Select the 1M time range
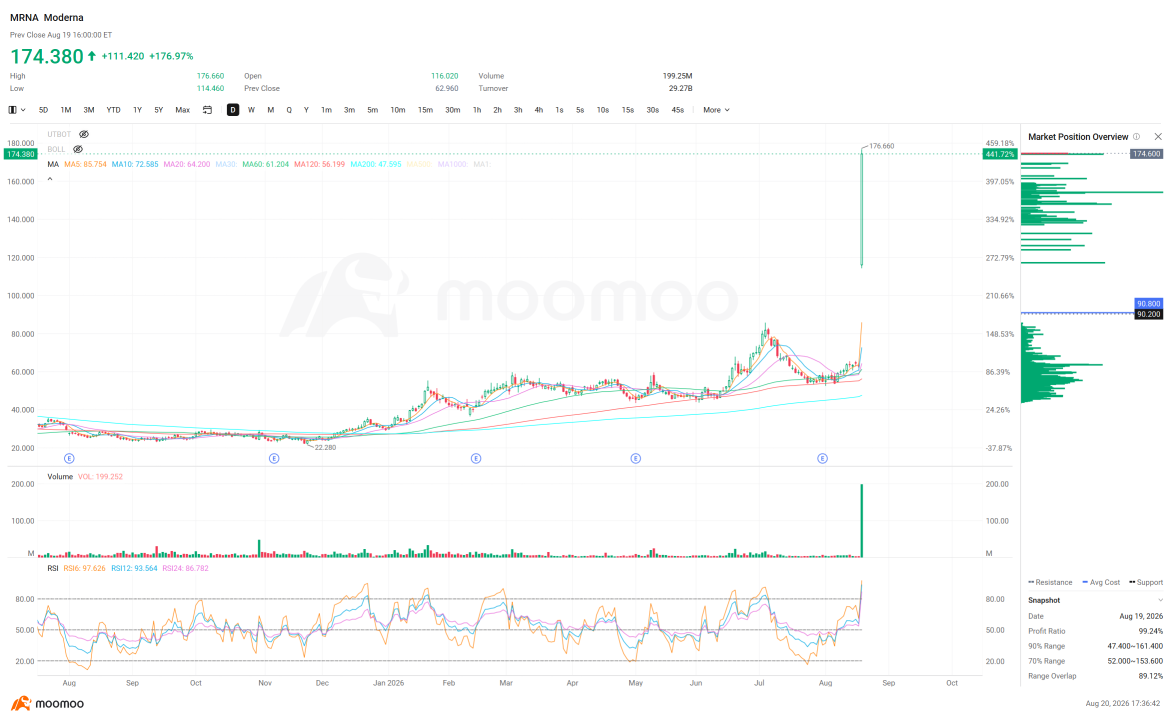The image size is (1171, 720). [66, 110]
